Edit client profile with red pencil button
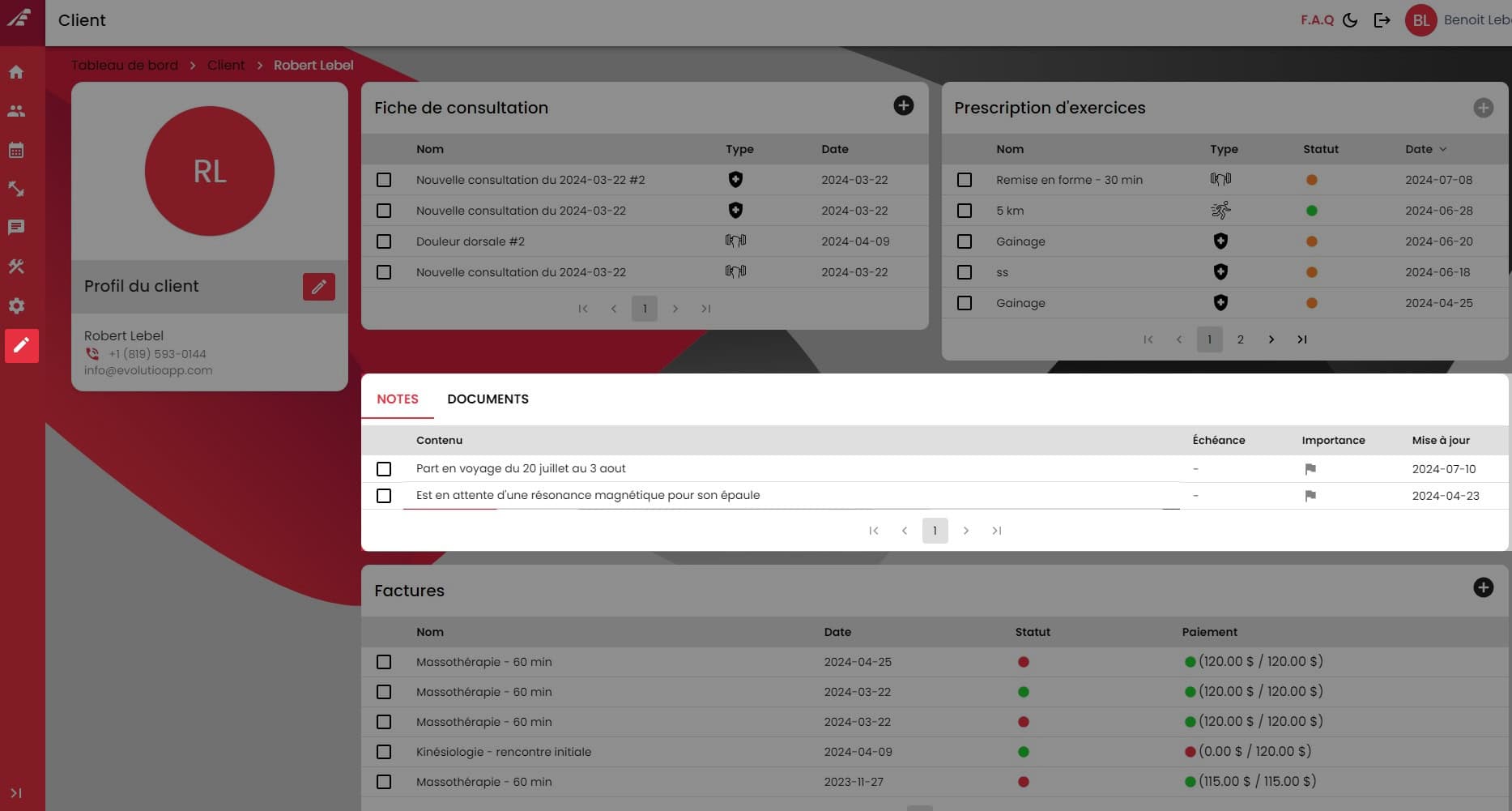The height and width of the screenshot is (811, 1512). (x=319, y=286)
